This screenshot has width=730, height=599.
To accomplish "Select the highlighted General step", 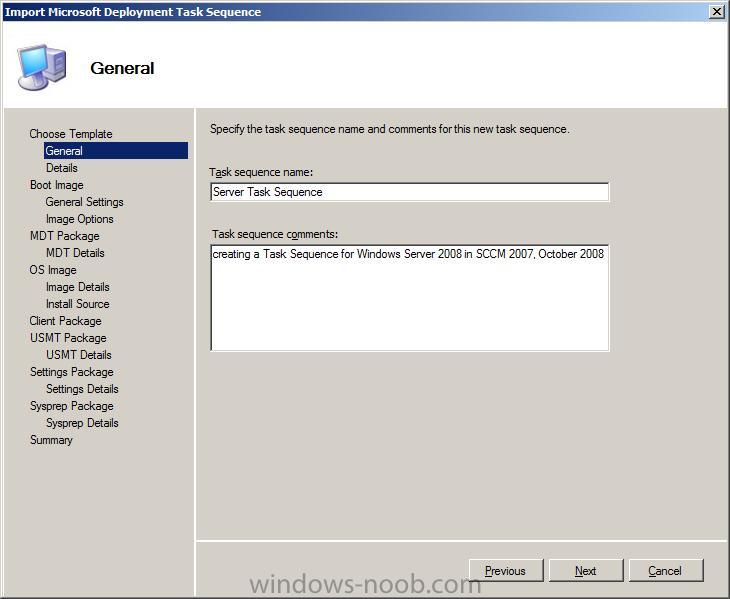I will 116,151.
